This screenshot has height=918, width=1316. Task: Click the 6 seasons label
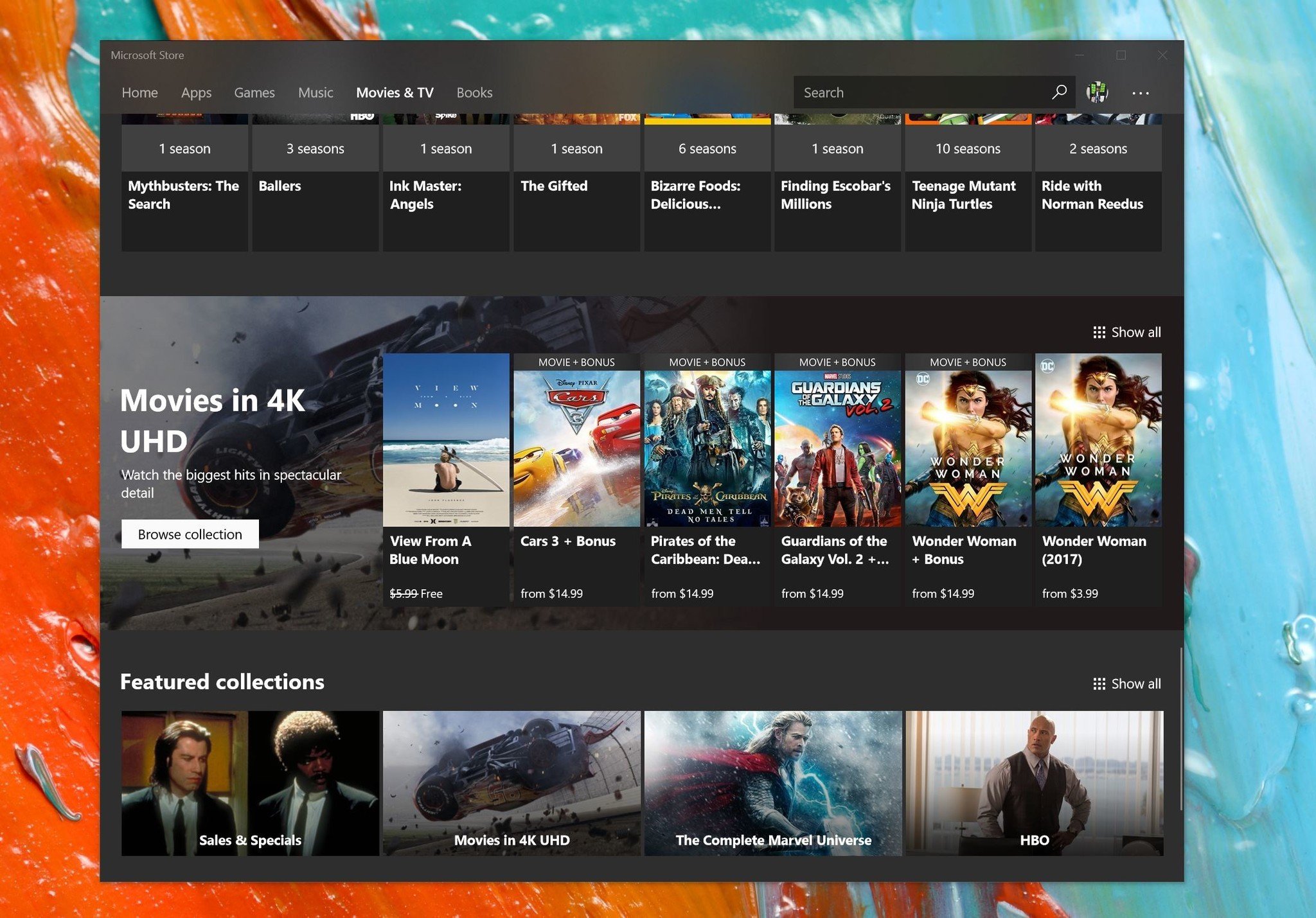coord(707,148)
